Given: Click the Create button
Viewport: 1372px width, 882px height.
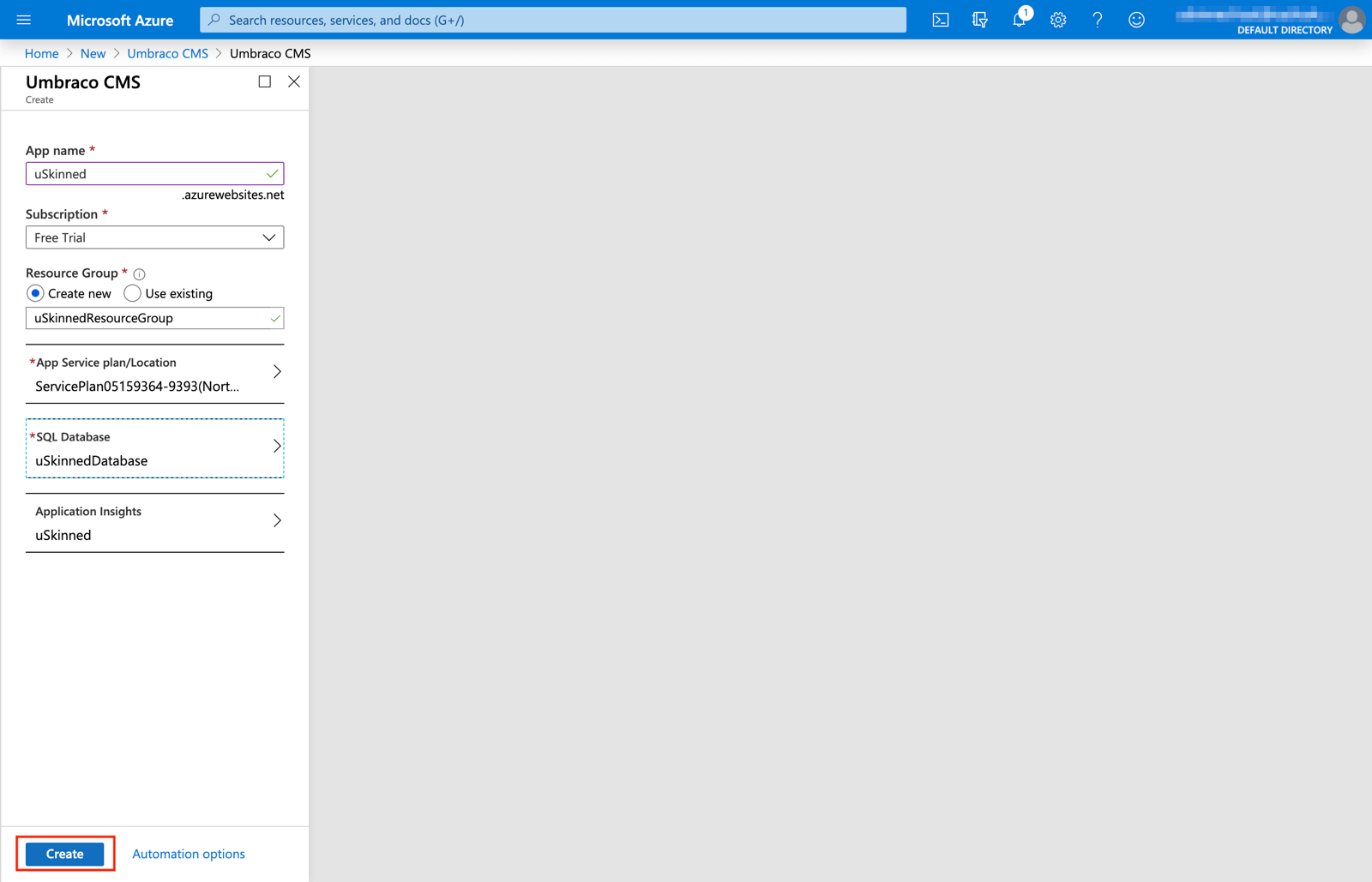Looking at the screenshot, I should (65, 854).
